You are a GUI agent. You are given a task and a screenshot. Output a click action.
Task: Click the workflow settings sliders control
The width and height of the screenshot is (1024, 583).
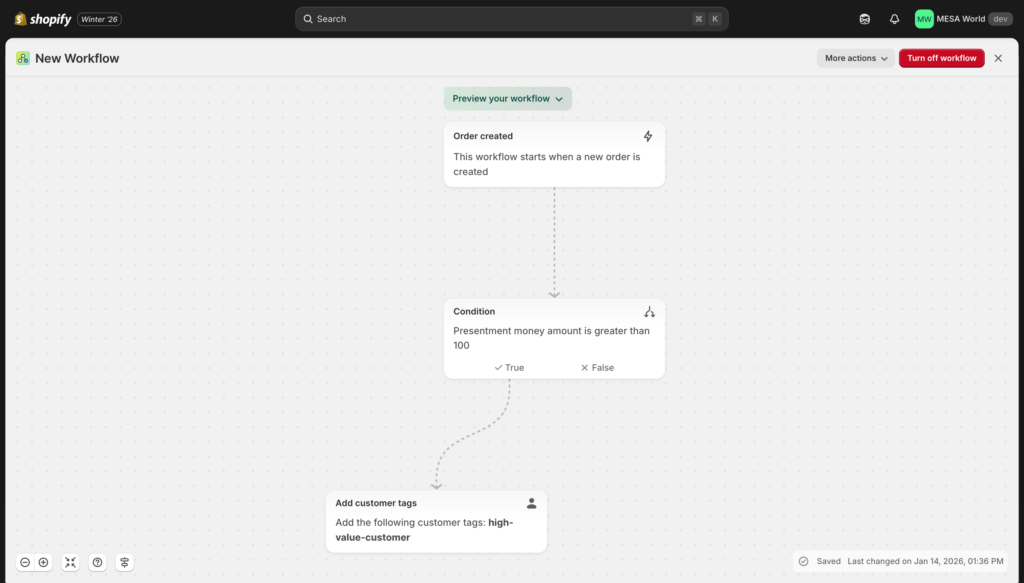click(x=124, y=562)
